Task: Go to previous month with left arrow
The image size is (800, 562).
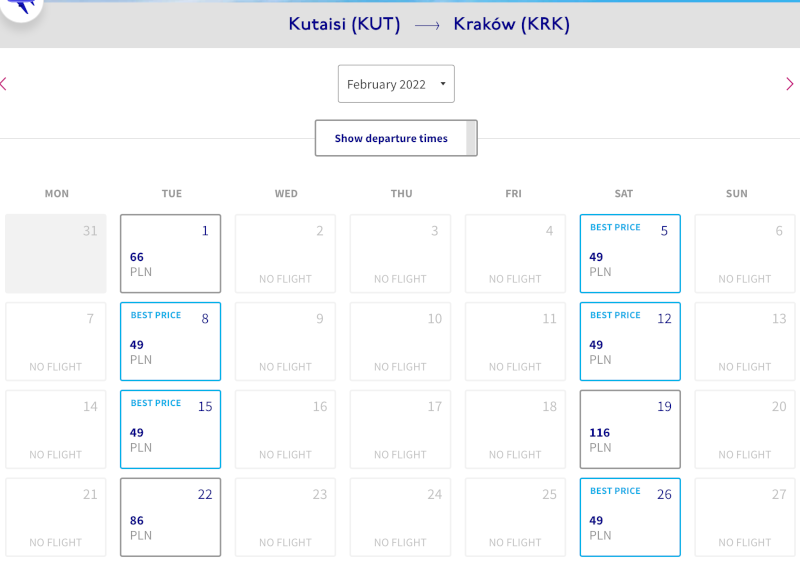Action: (4, 84)
